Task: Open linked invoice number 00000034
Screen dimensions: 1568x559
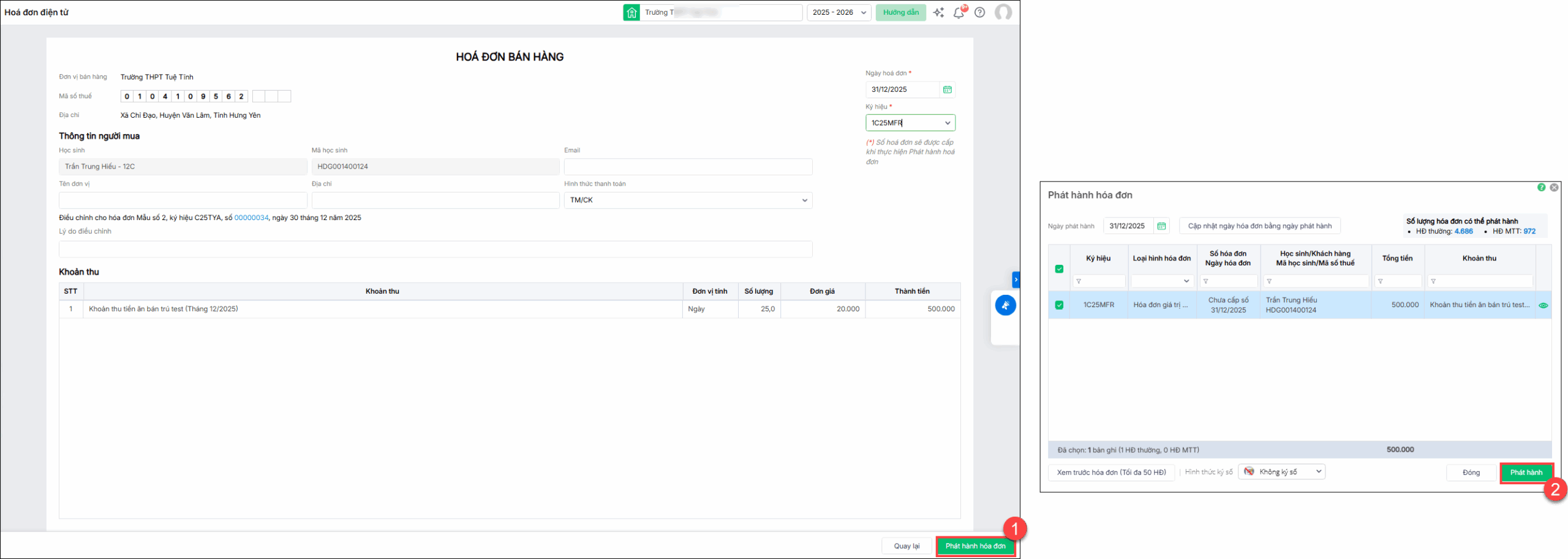Action: point(251,218)
